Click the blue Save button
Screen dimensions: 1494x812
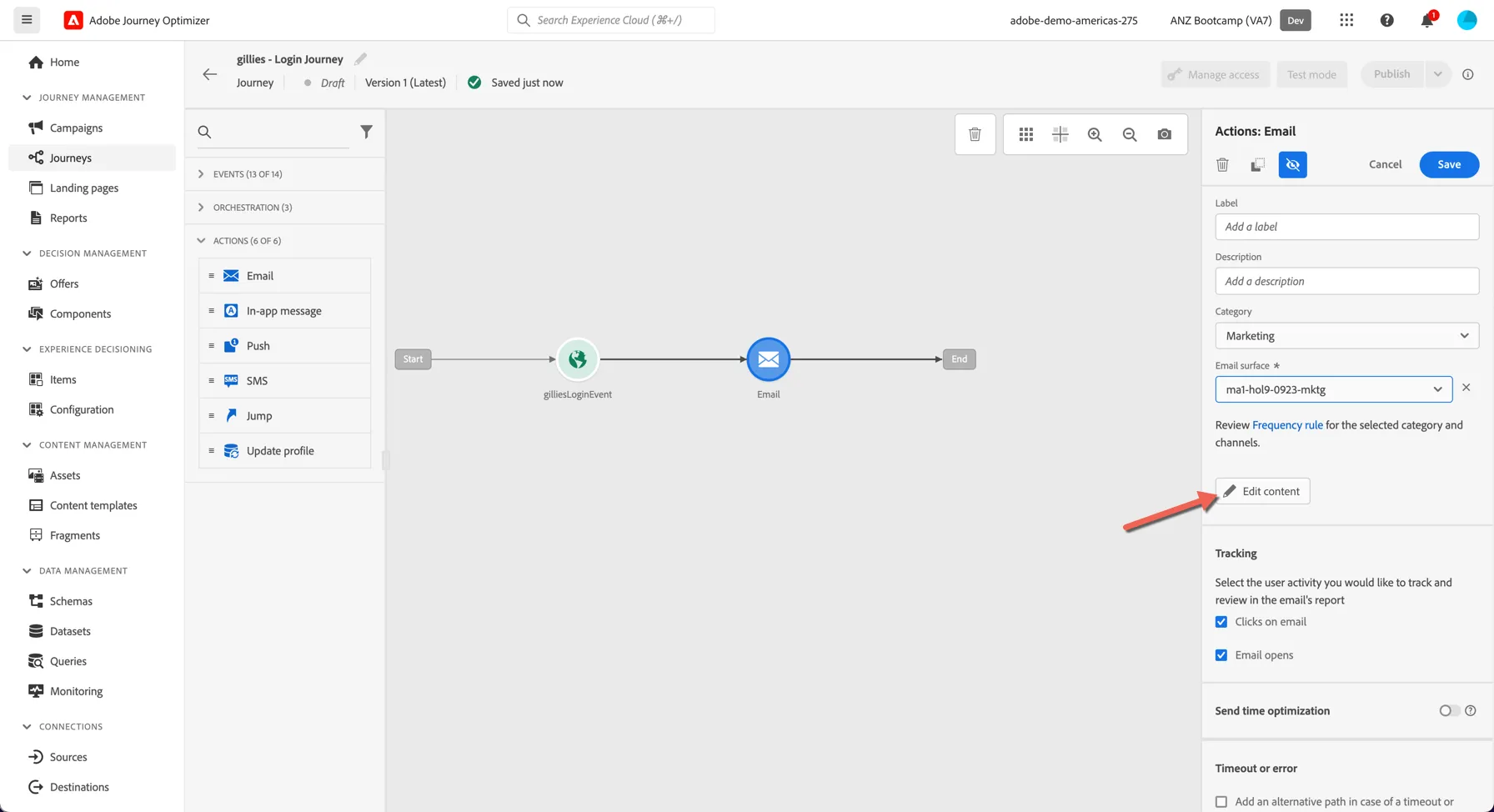click(x=1449, y=164)
